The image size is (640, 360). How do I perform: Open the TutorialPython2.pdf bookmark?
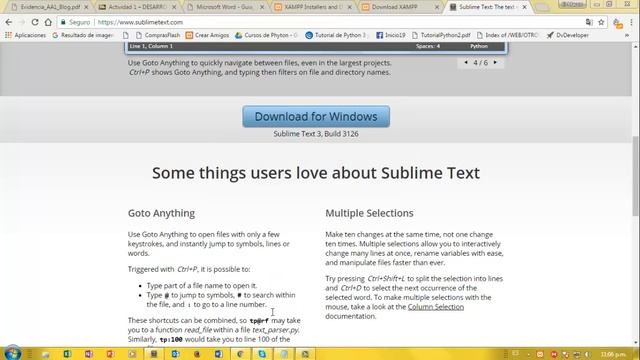click(x=441, y=35)
